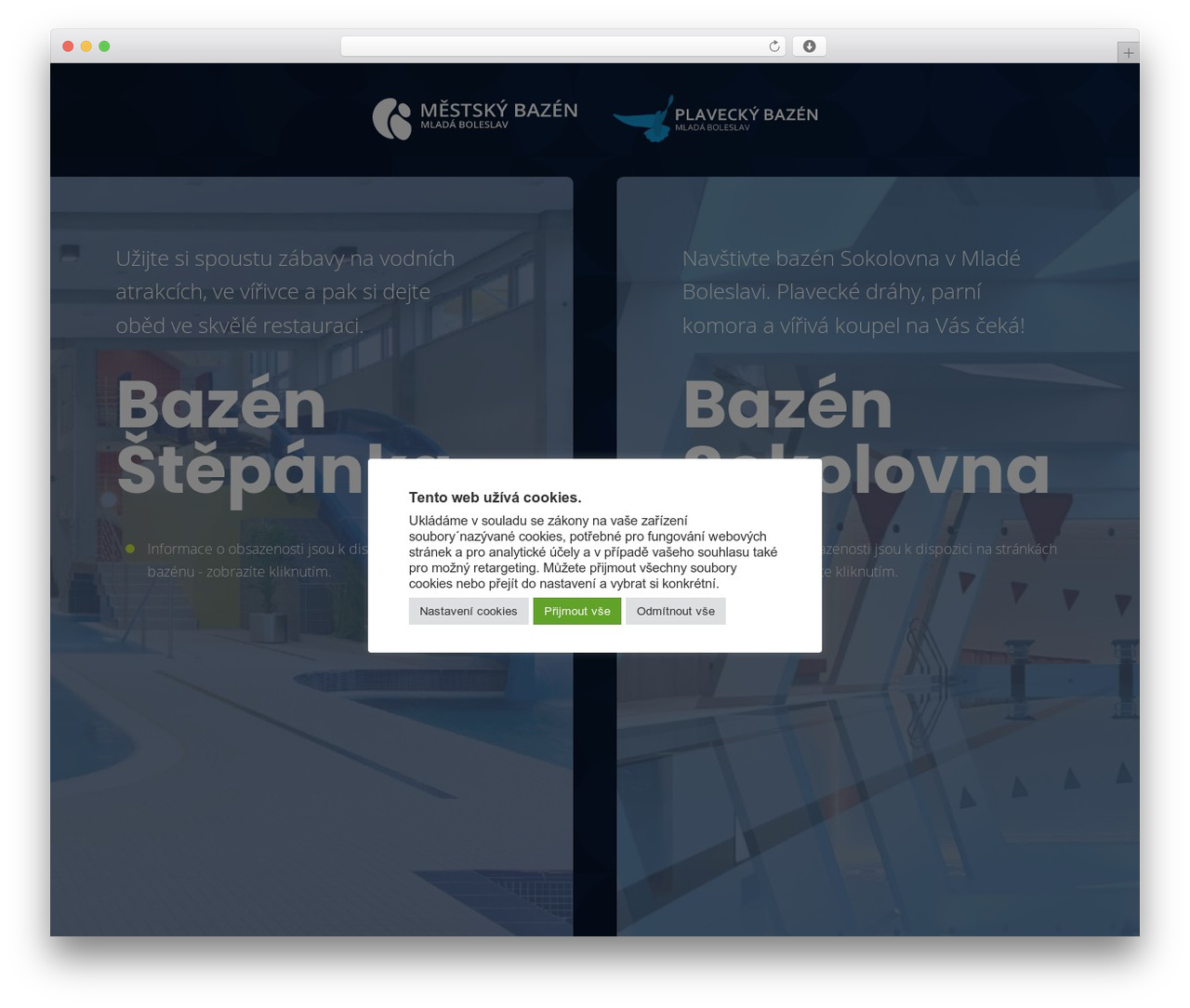
Task: Click the cookie description paragraph
Action: 593,552
